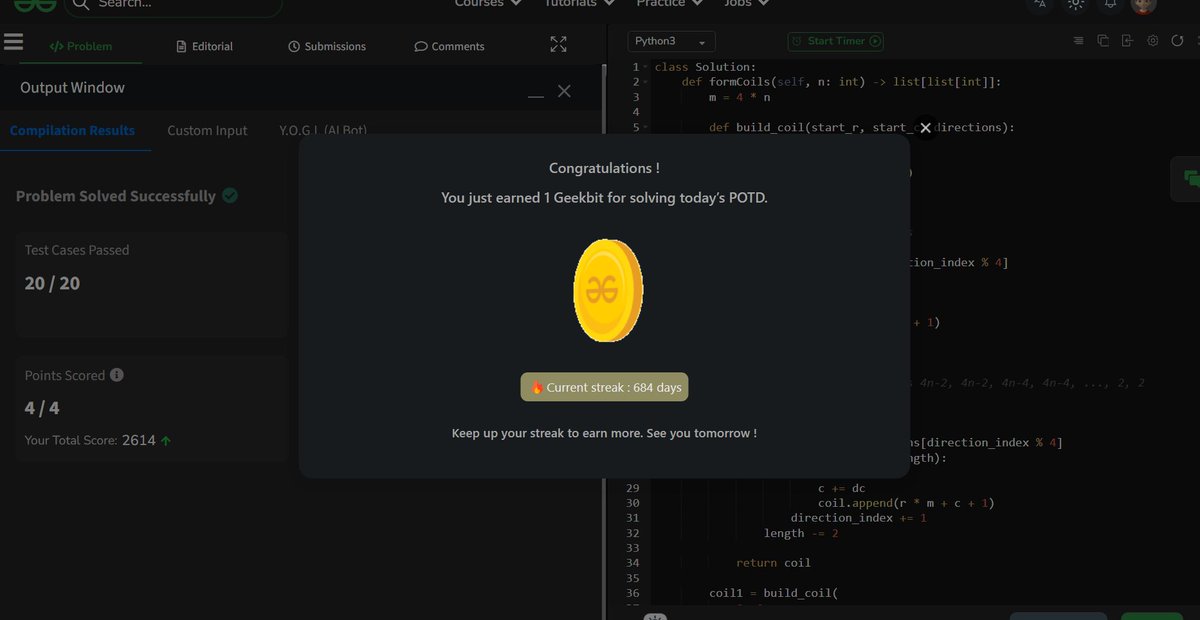Expand the Courses menu

(488, 4)
